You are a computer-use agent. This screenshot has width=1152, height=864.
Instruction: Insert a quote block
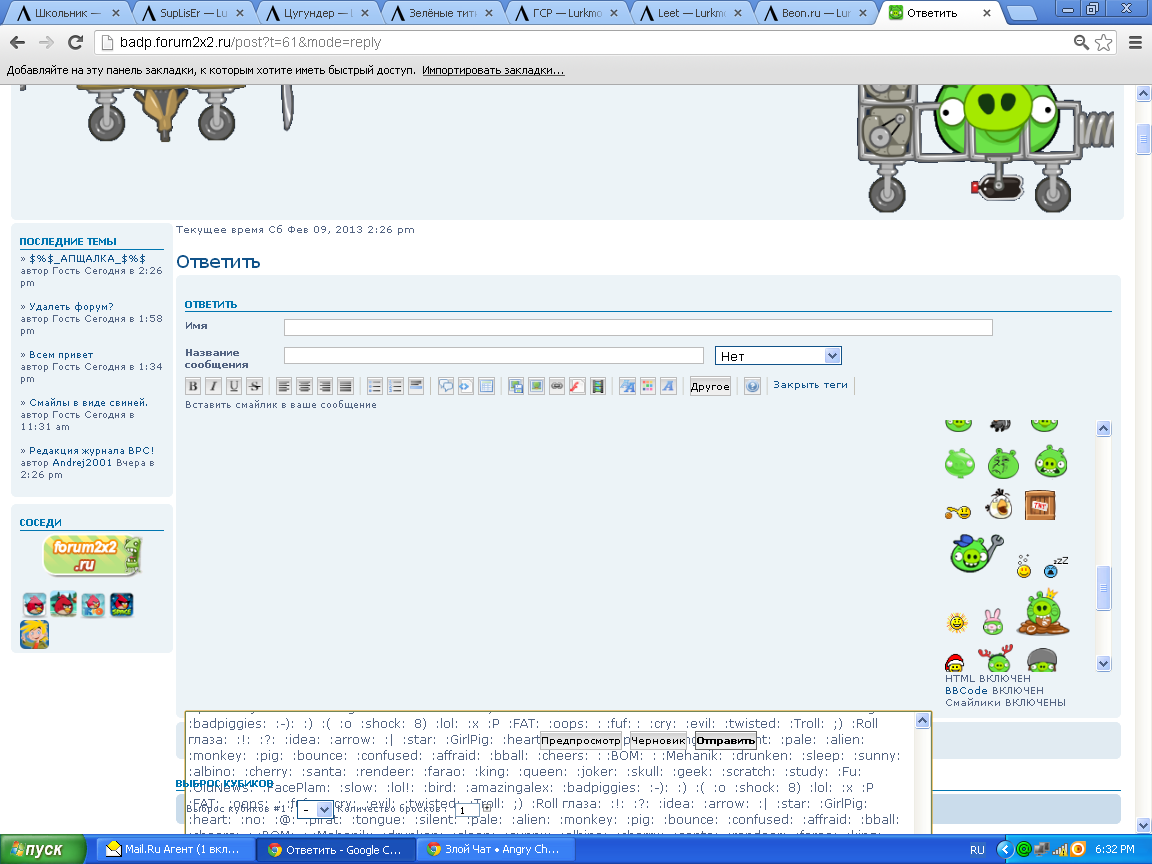point(446,386)
